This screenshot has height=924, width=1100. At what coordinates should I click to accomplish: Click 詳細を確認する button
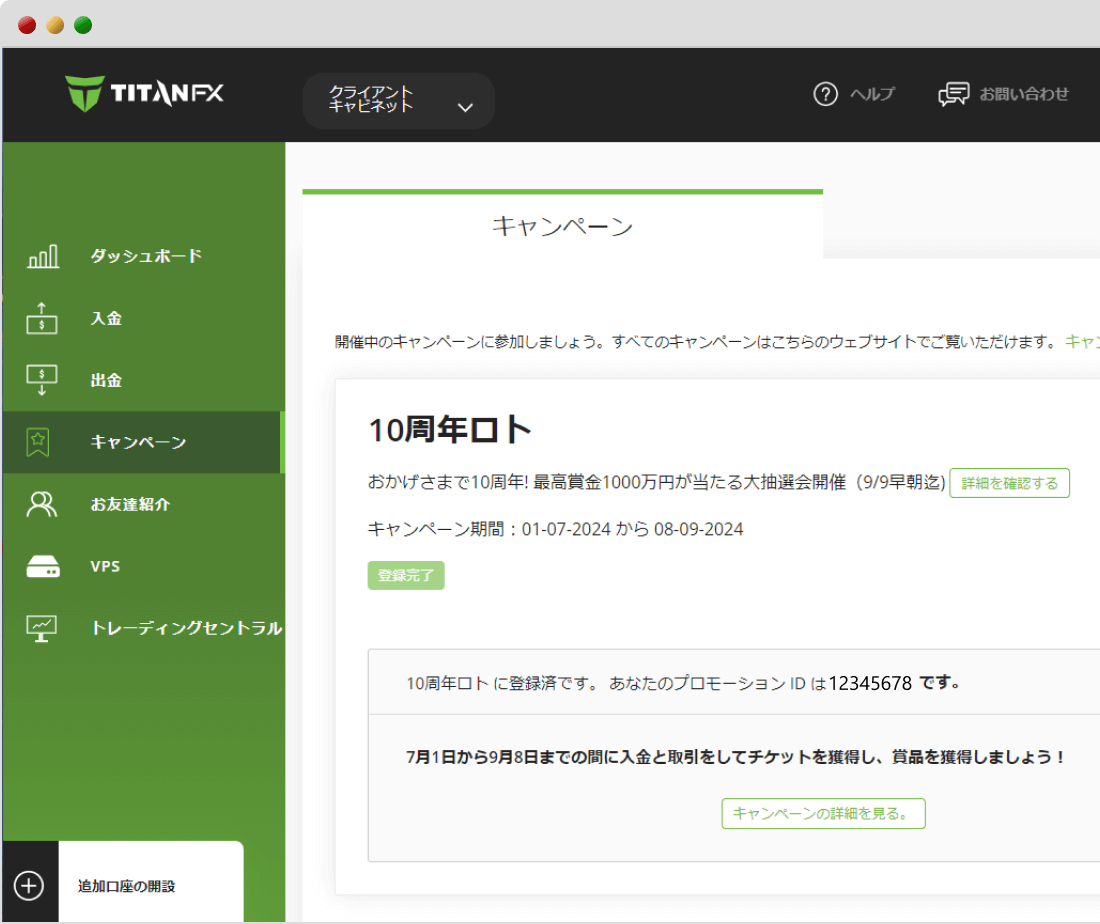click(1010, 483)
